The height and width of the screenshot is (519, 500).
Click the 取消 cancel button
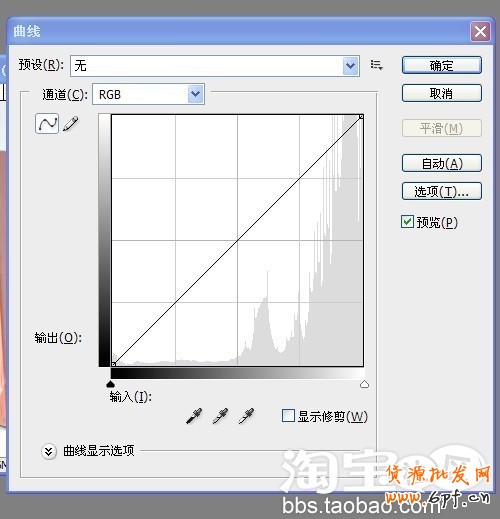coord(442,93)
